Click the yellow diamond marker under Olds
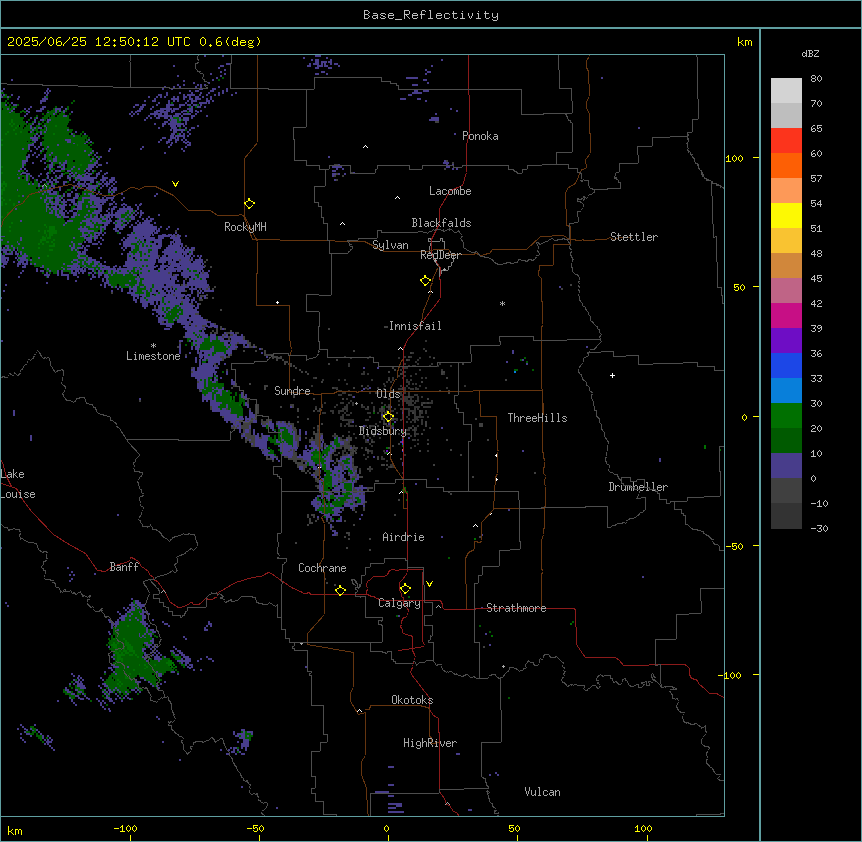The image size is (862, 842). coord(388,417)
